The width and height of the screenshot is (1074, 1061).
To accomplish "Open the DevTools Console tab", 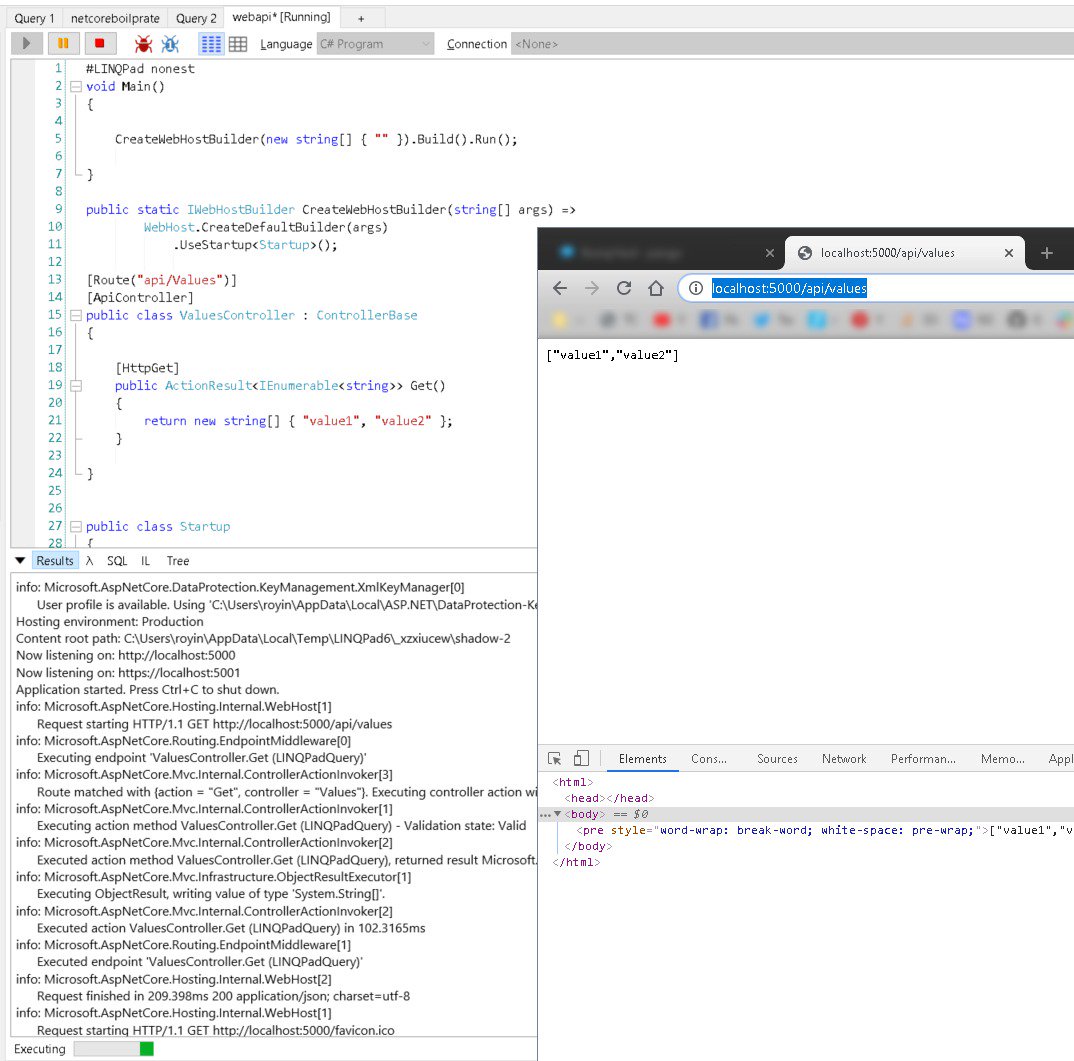I will tap(709, 759).
